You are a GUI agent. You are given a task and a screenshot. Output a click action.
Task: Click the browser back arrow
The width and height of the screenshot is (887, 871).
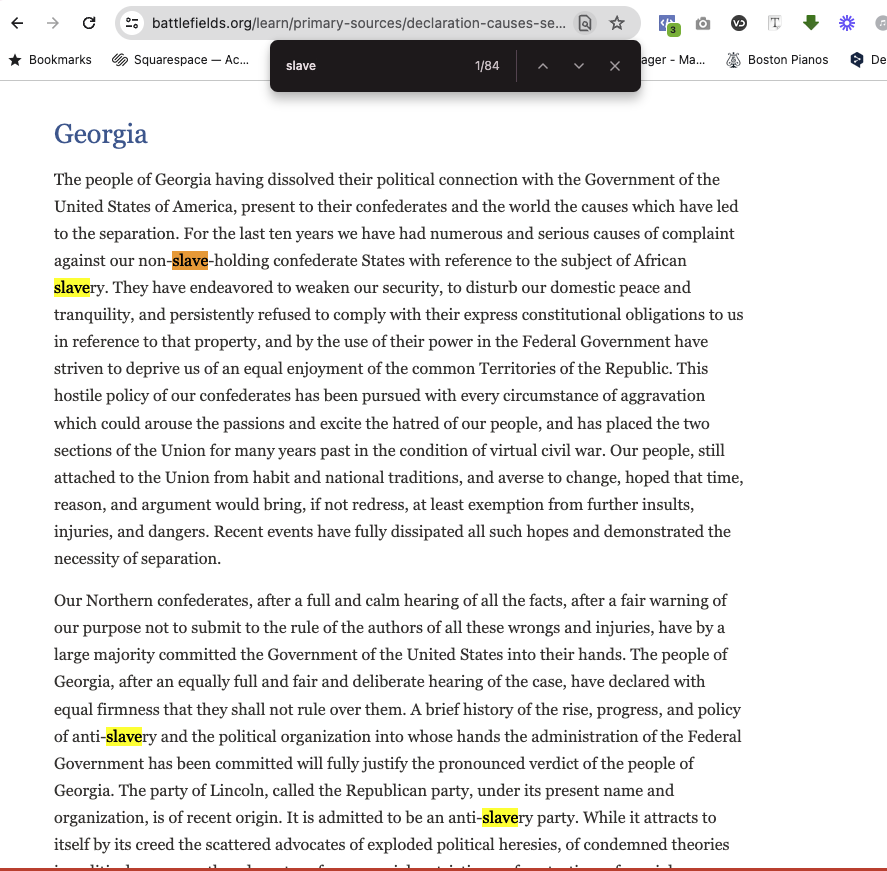coord(17,23)
